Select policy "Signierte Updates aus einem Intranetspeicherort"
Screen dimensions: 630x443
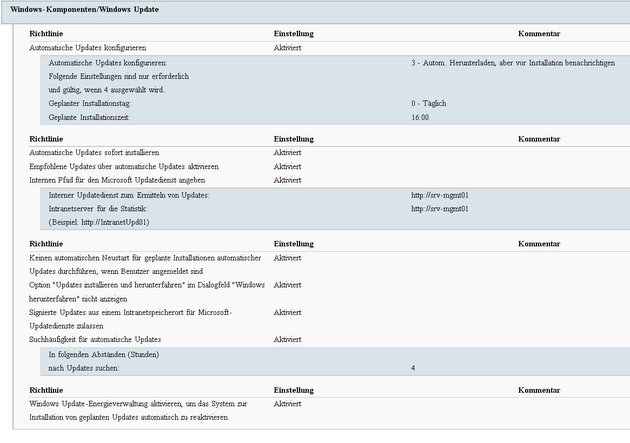tap(130, 319)
